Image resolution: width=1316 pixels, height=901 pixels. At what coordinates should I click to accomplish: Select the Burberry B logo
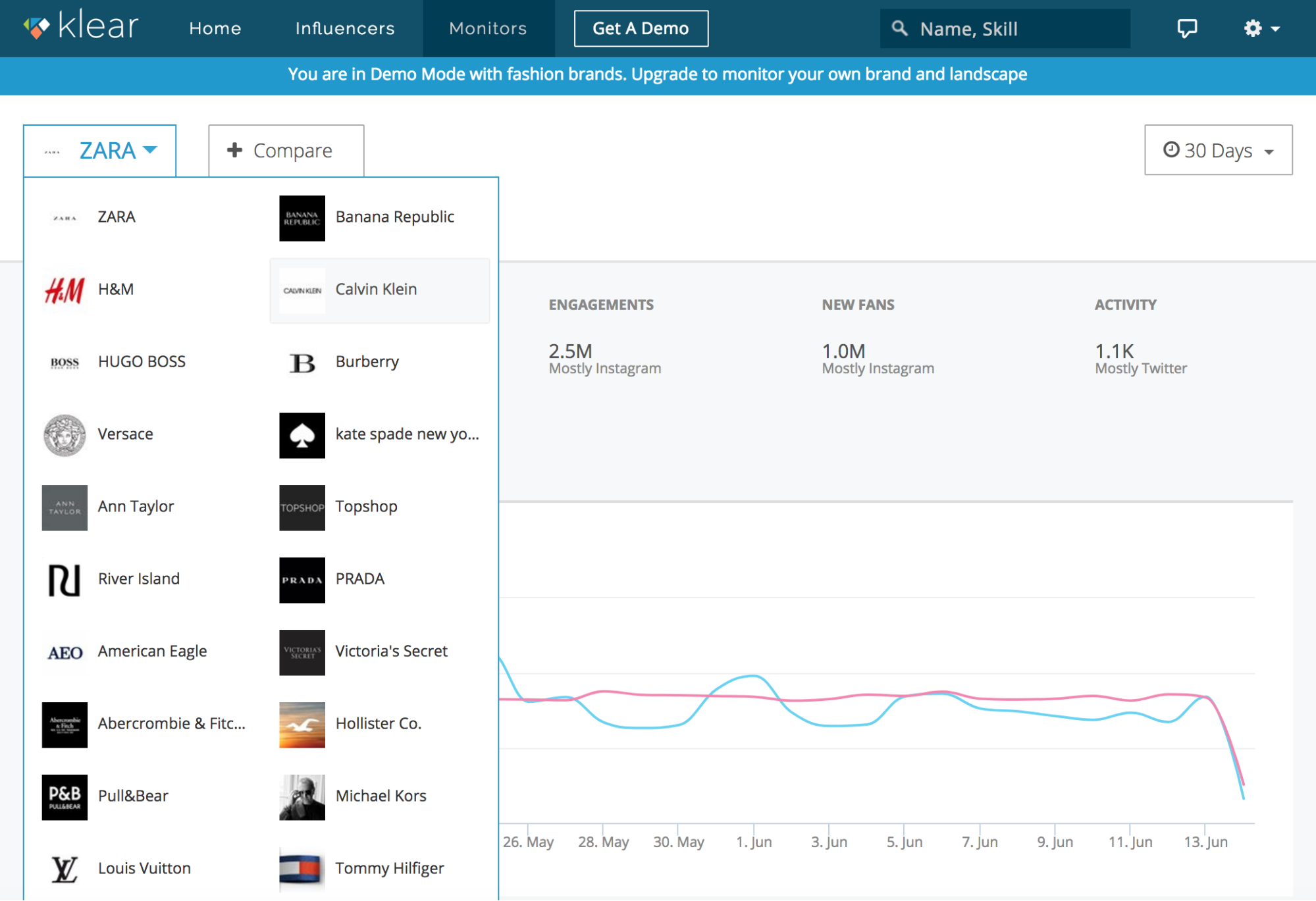302,363
